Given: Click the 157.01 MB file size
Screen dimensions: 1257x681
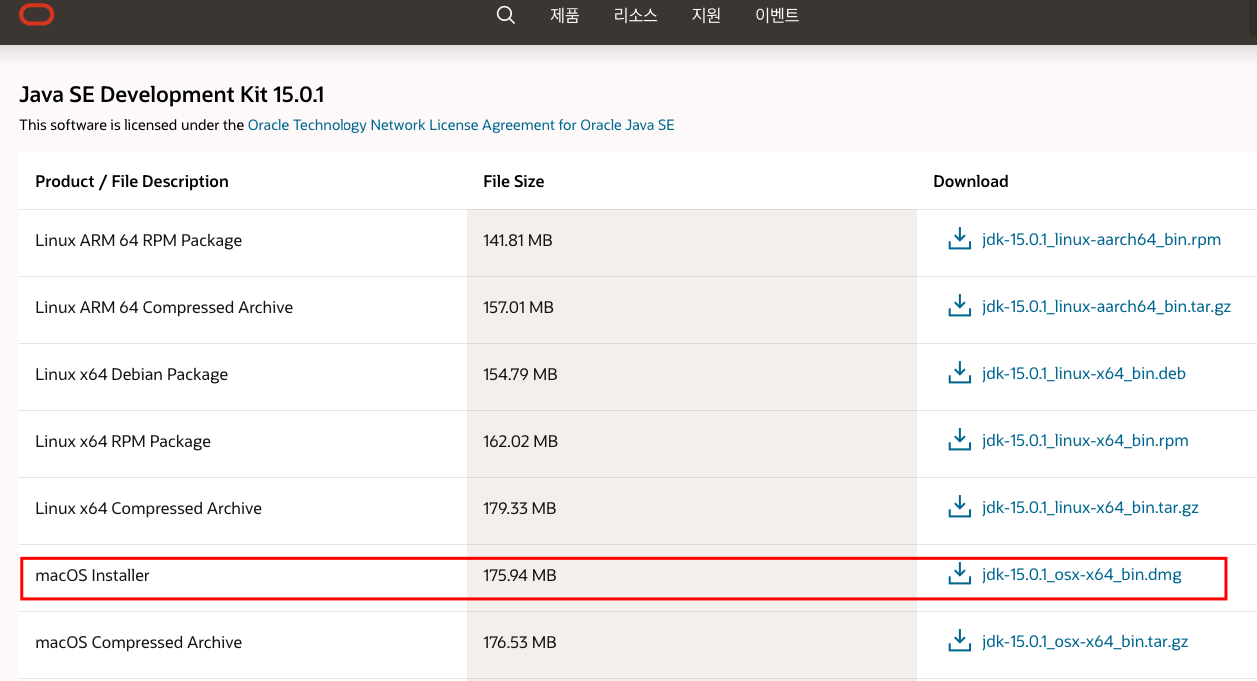Looking at the screenshot, I should tap(518, 307).
